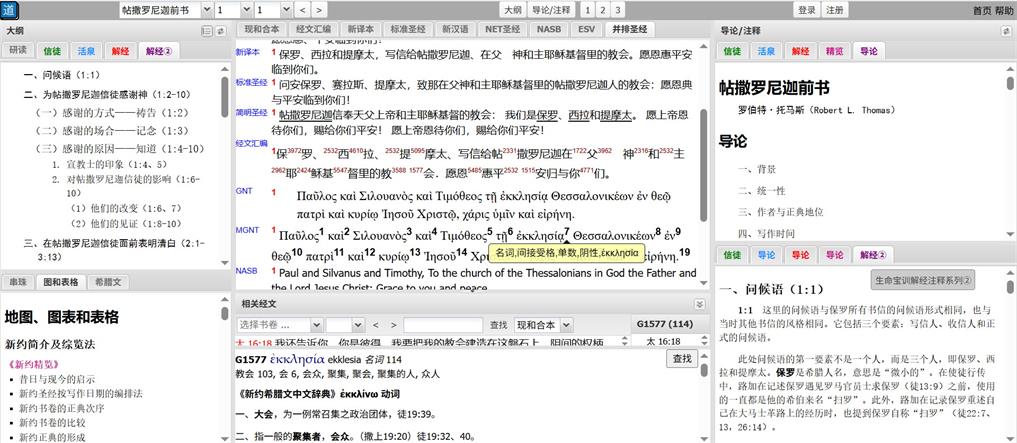Image resolution: width=1017 pixels, height=443 pixels.
Task: Switch to the 新汉语 tab
Action: click(x=455, y=29)
